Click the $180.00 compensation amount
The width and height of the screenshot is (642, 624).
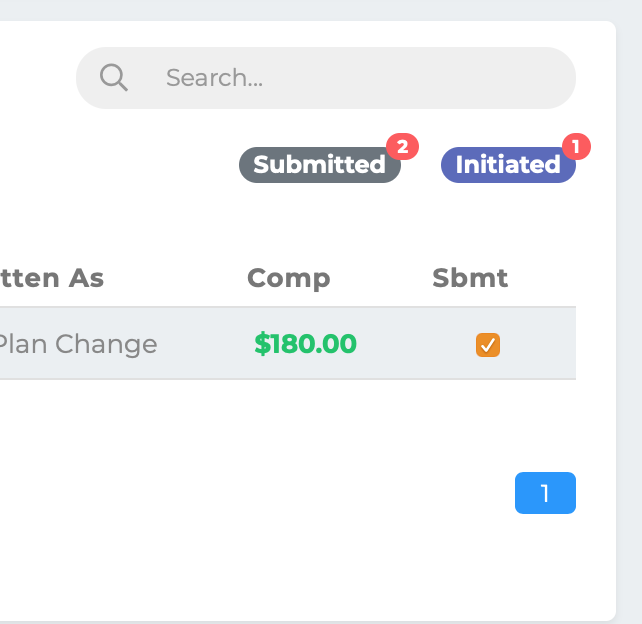tap(305, 344)
